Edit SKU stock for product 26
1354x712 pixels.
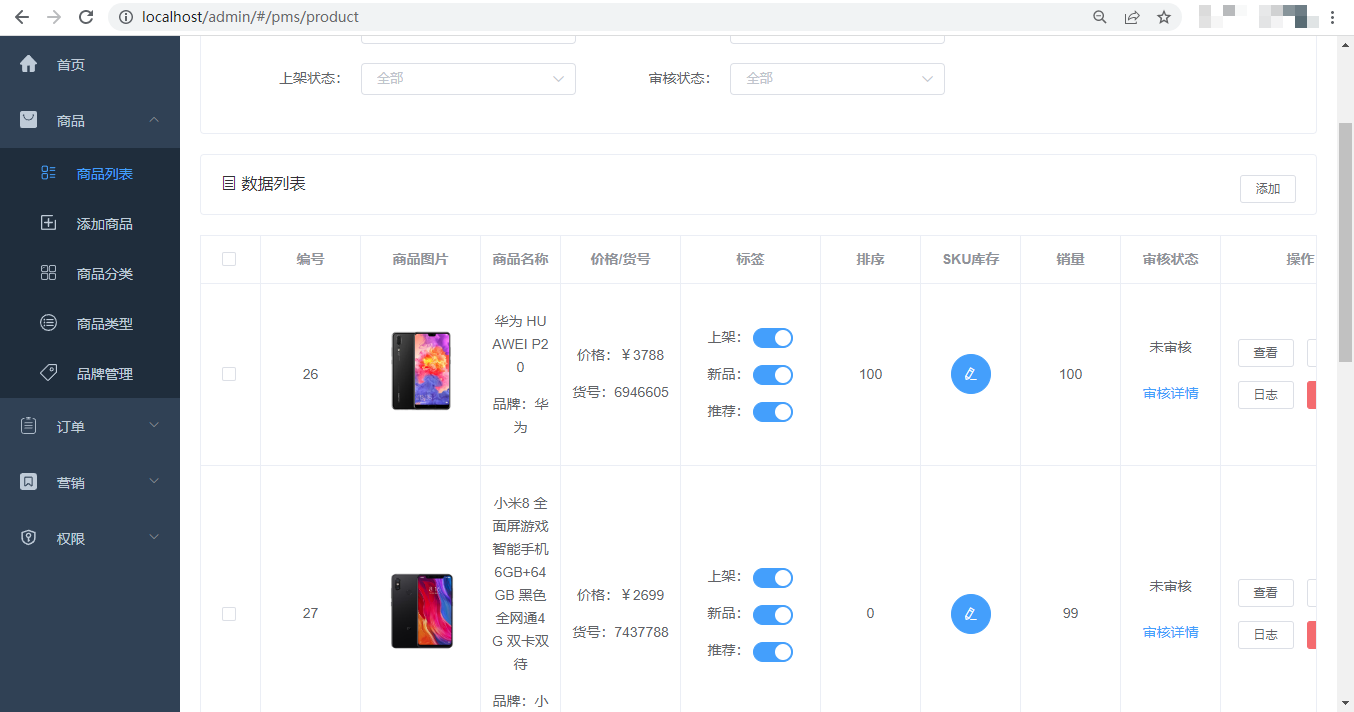(x=970, y=374)
